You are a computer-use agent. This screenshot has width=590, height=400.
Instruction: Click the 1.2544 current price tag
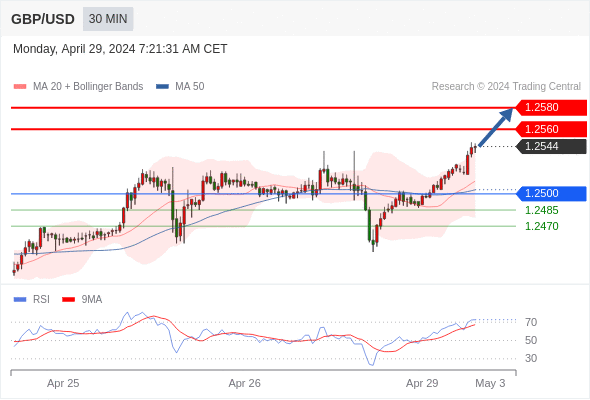(551, 146)
